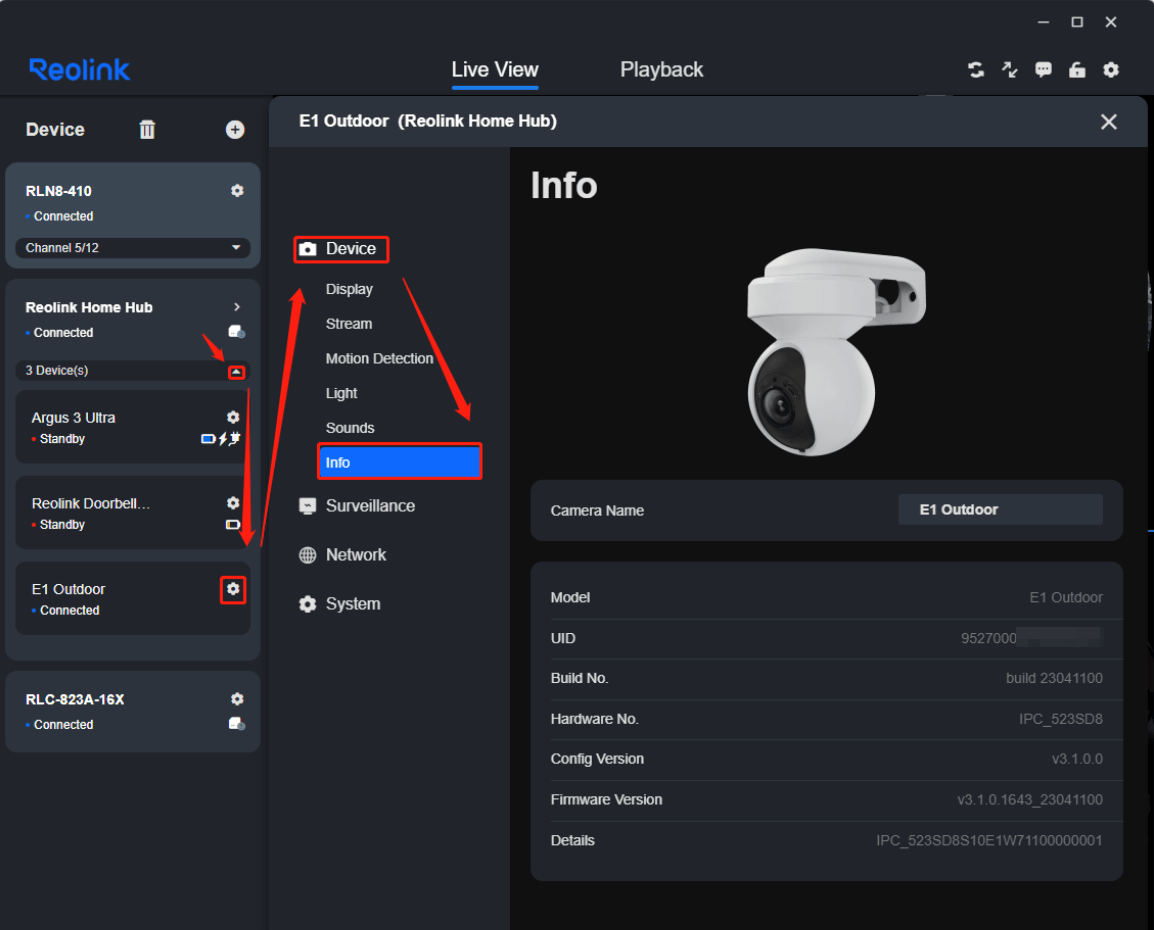
Task: Open the Motion Detection settings page
Action: 379,358
